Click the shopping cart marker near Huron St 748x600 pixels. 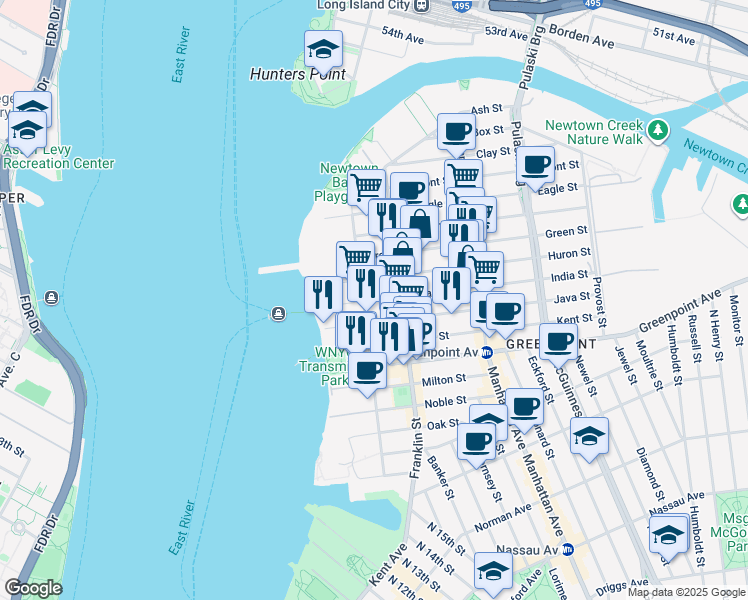coord(484,267)
